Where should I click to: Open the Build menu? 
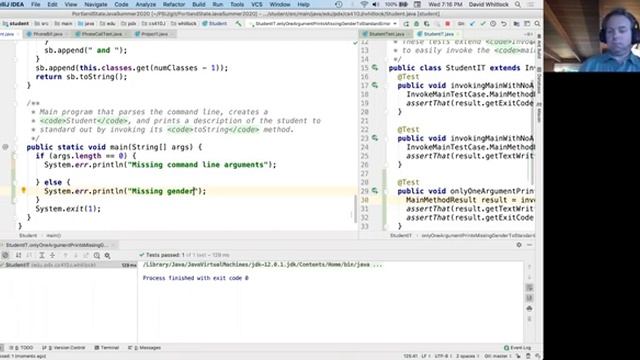[199, 4]
